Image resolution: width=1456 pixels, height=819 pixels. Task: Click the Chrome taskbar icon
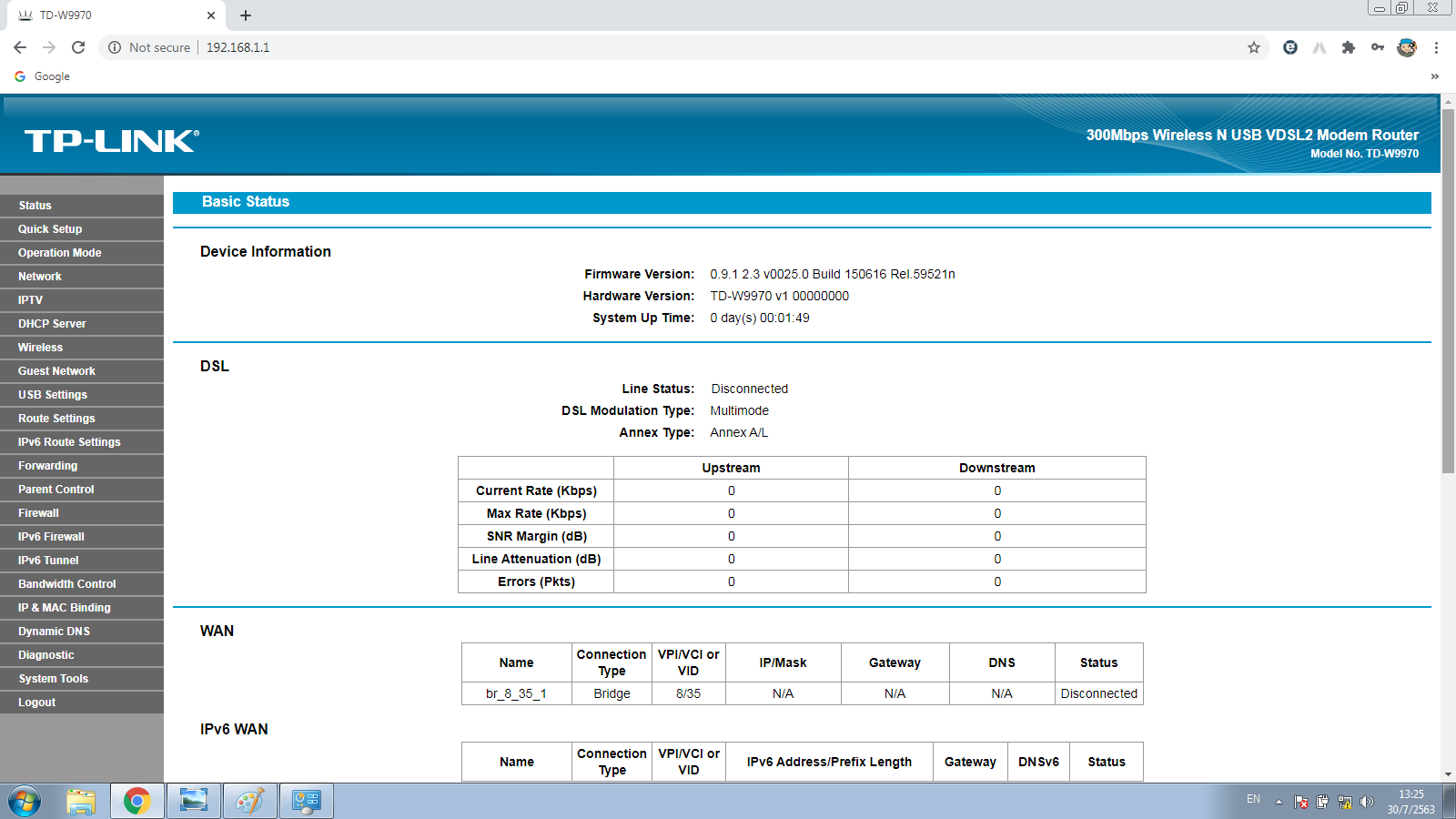coord(137,801)
